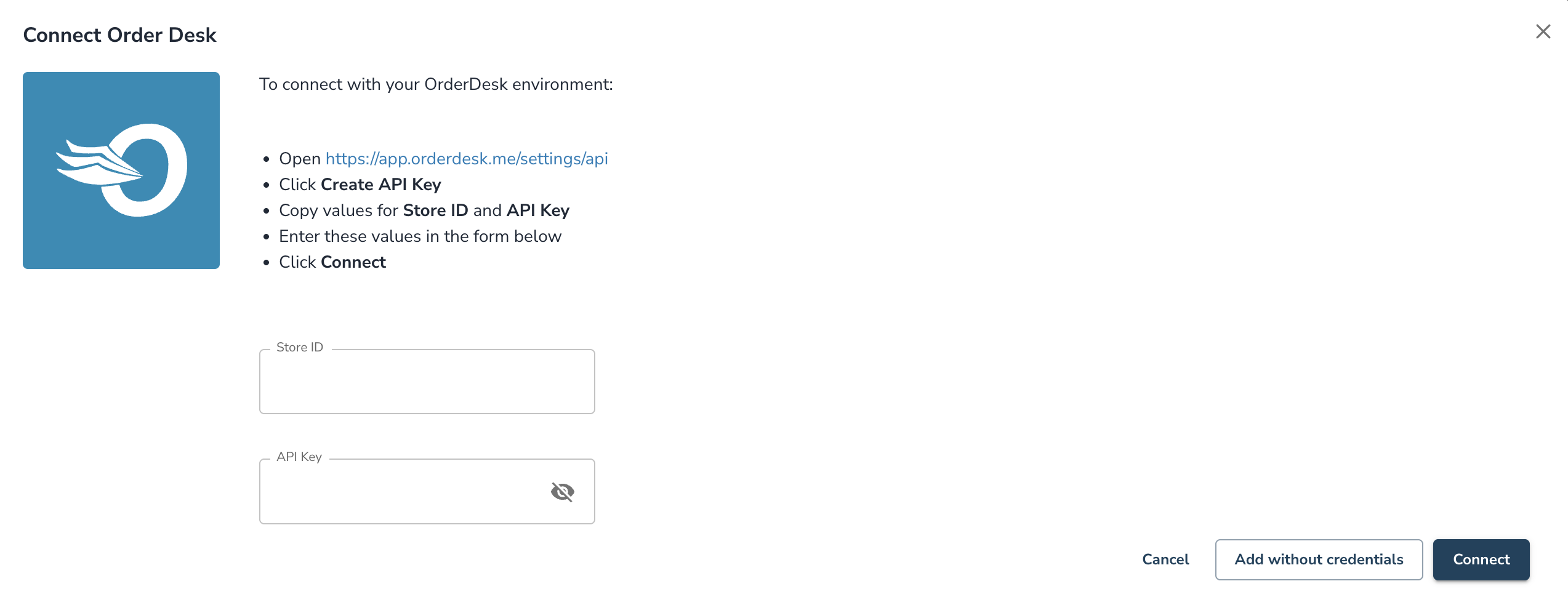Image resolution: width=1568 pixels, height=613 pixels.
Task: Close the Connect Order Desk dialog
Action: 1543,31
